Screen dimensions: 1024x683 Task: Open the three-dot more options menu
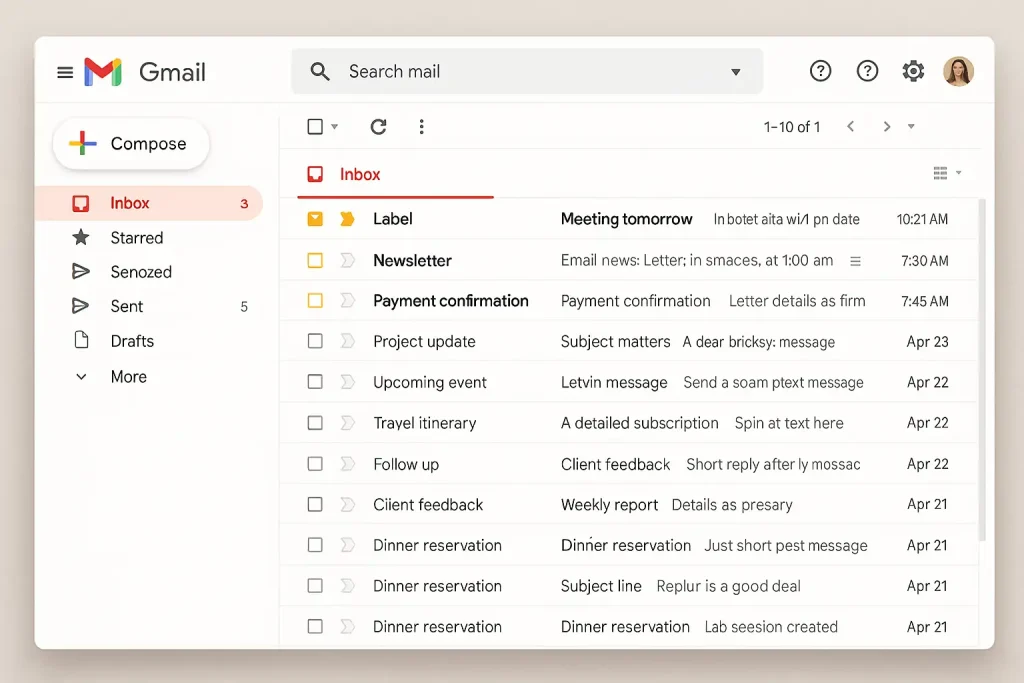coord(421,127)
